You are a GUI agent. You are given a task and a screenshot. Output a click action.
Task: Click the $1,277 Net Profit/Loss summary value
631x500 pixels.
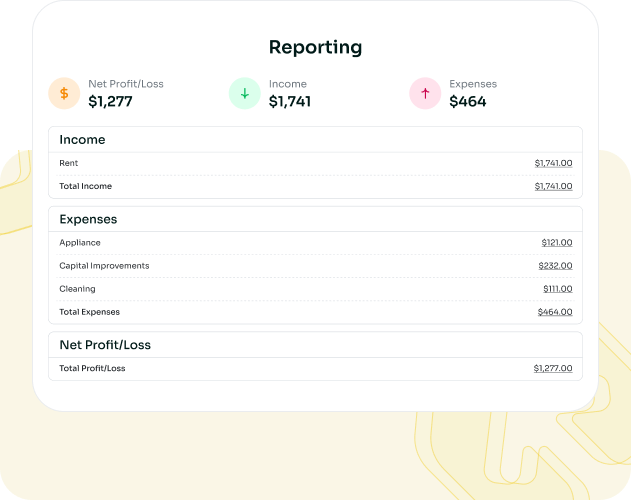[x=111, y=101]
